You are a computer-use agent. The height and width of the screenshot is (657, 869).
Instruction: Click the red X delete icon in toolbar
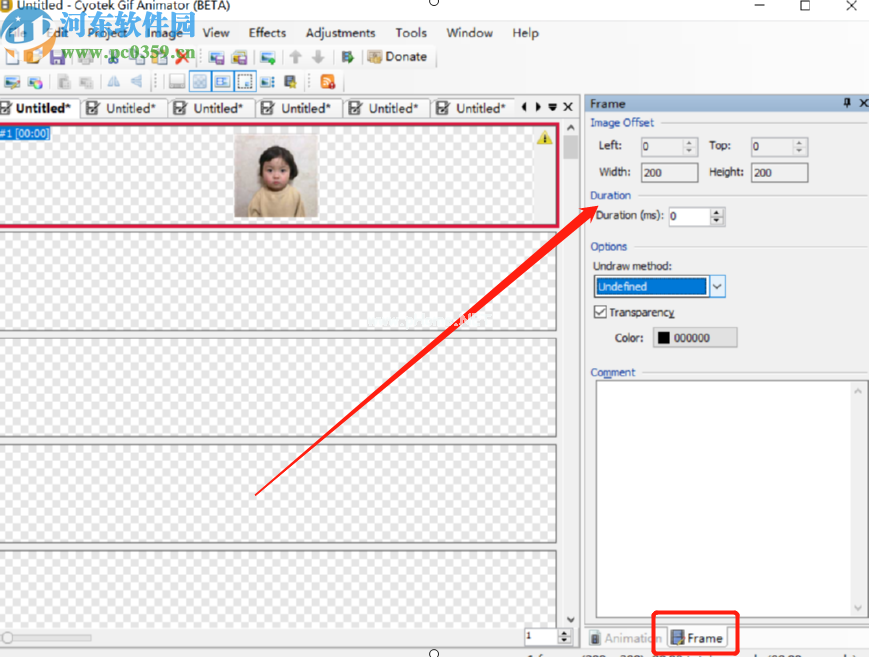[182, 58]
